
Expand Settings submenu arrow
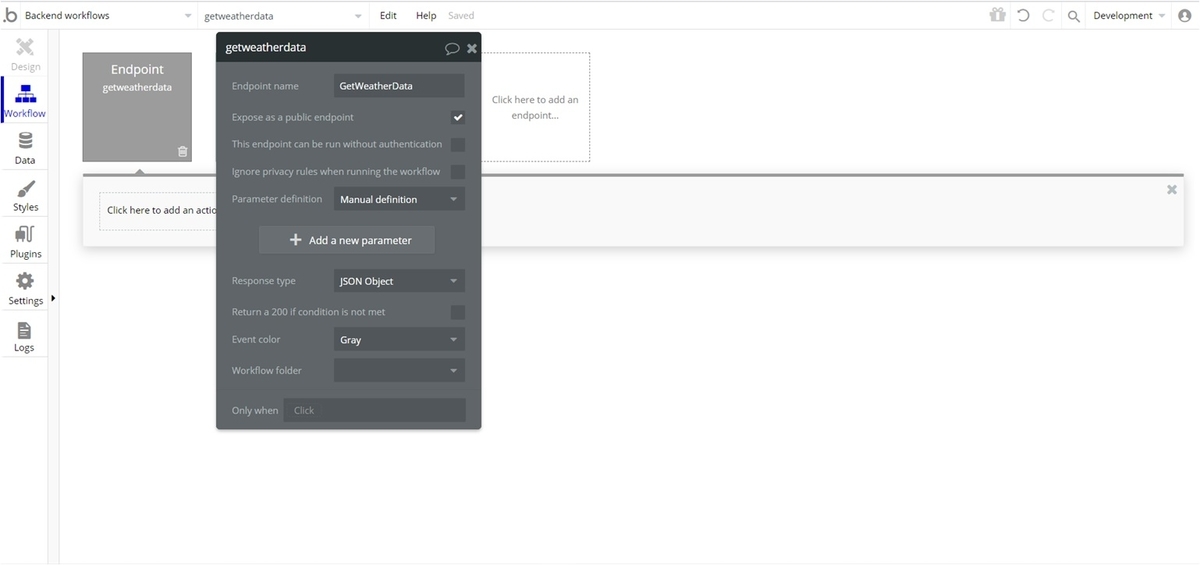53,298
